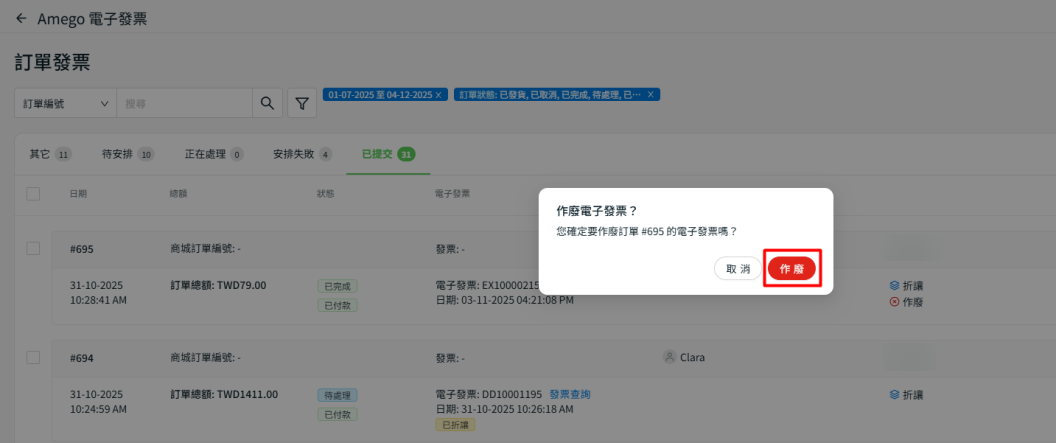Confirm with the red 作廢 button
The width and height of the screenshot is (1056, 443).
coord(791,269)
